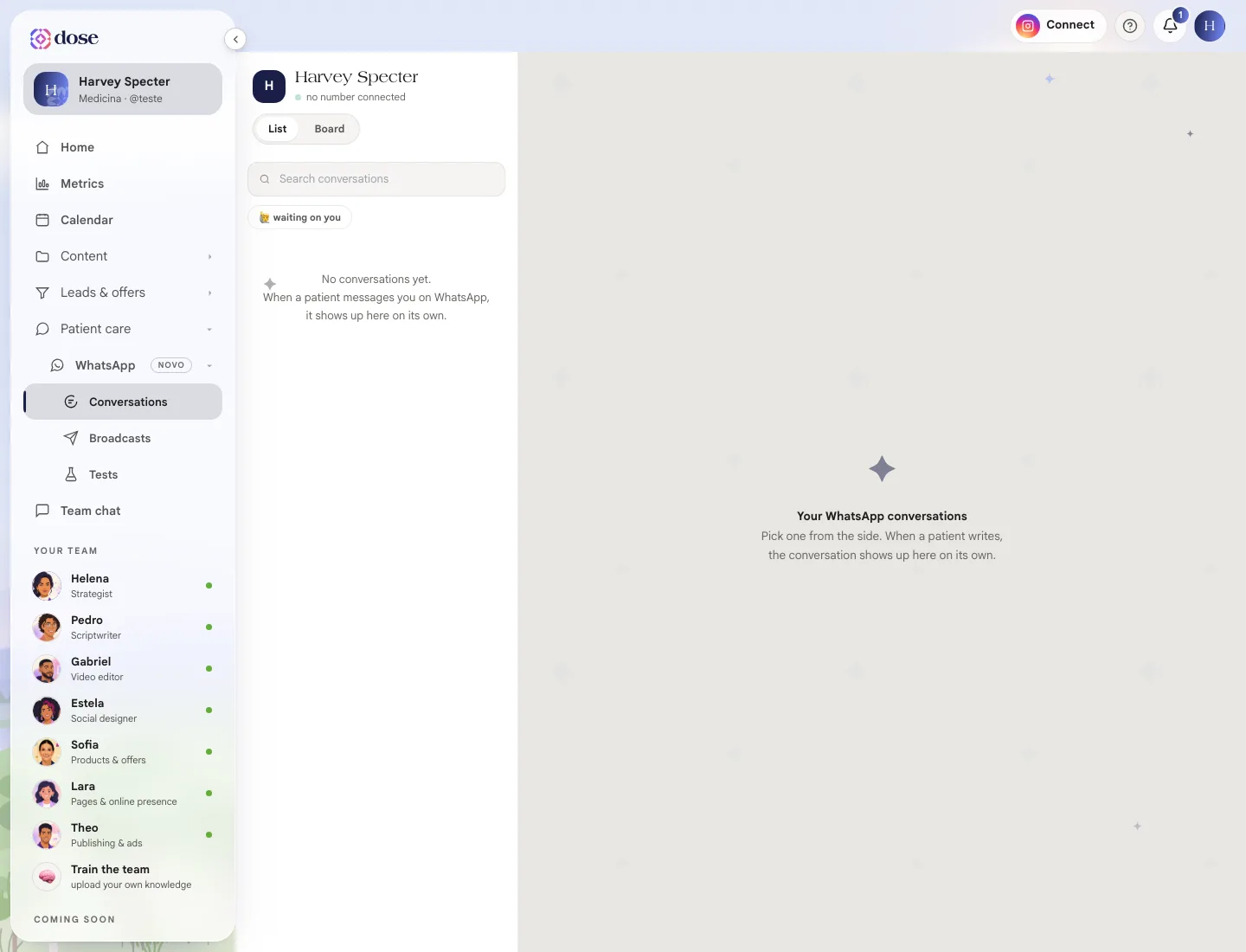Click the Tests flask icon

71,474
